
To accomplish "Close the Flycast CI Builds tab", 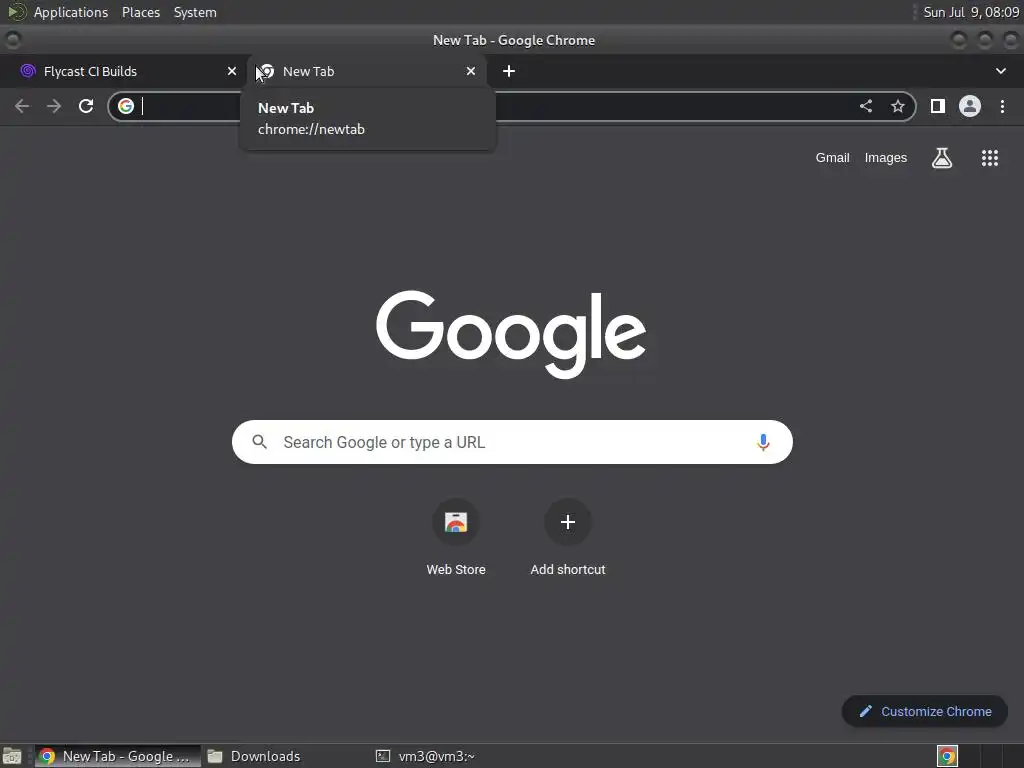I will pyautogui.click(x=232, y=71).
